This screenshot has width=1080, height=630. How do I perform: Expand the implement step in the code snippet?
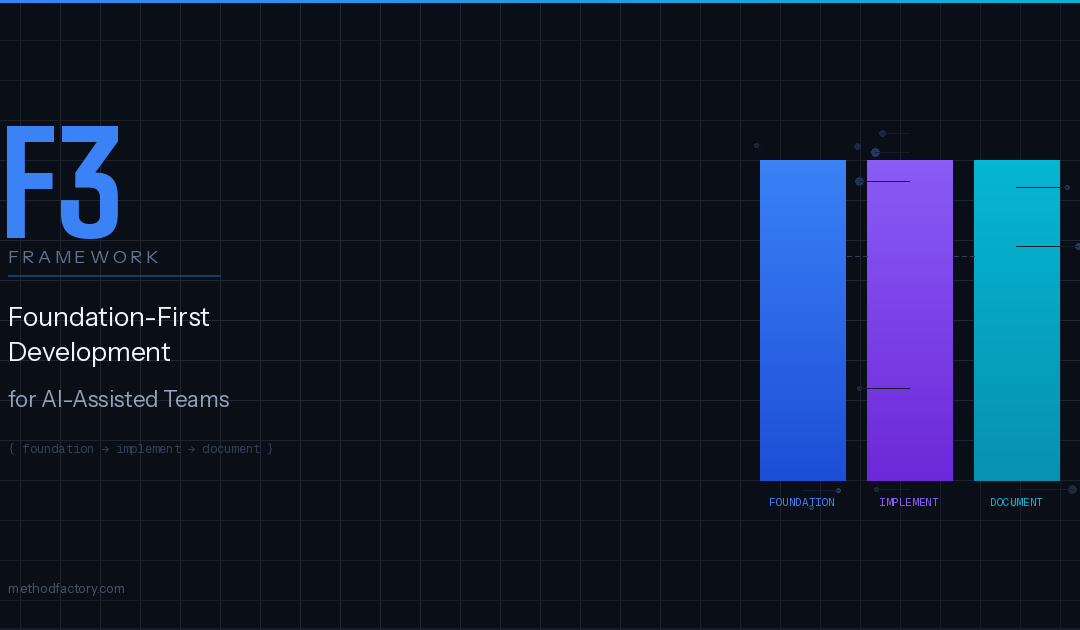point(148,449)
